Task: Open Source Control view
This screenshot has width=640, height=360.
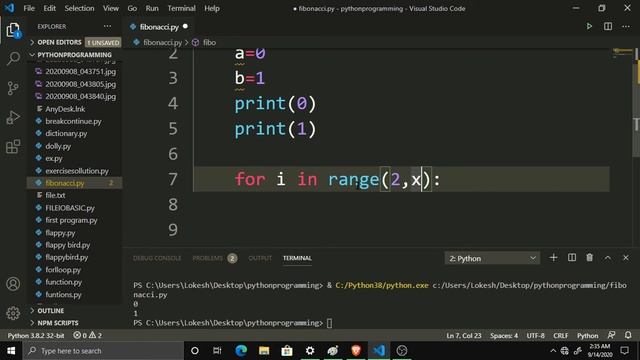Action: pyautogui.click(x=13, y=88)
